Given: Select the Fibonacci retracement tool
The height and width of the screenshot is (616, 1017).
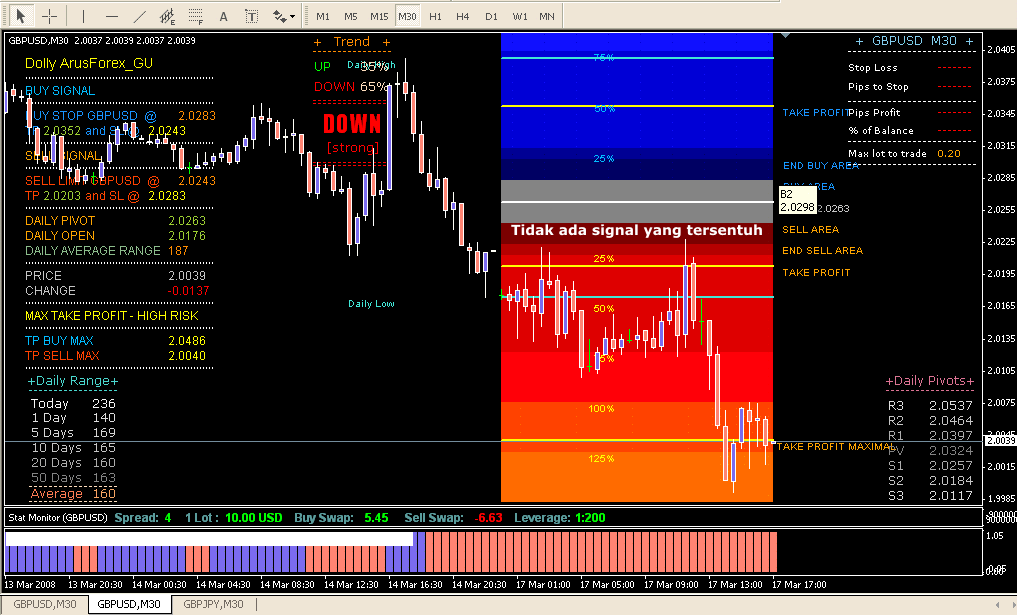Looking at the screenshot, I should [195, 16].
